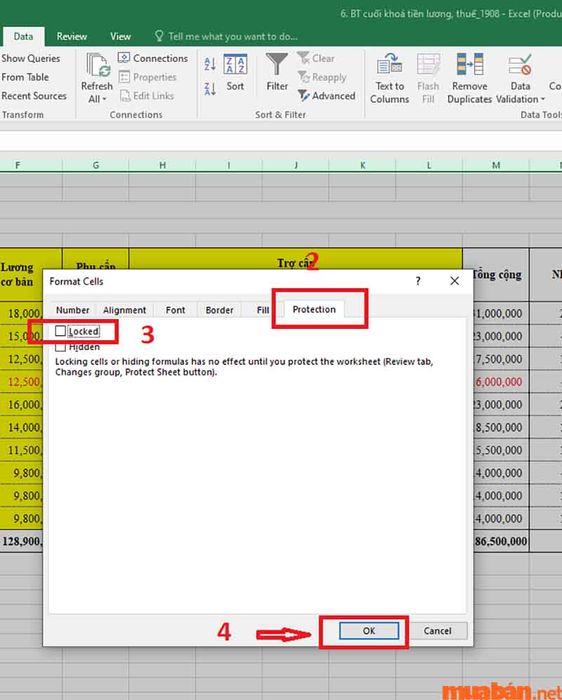This screenshot has width=562, height=700.
Task: Select column F cell starting 11,500
Action: pos(21,450)
